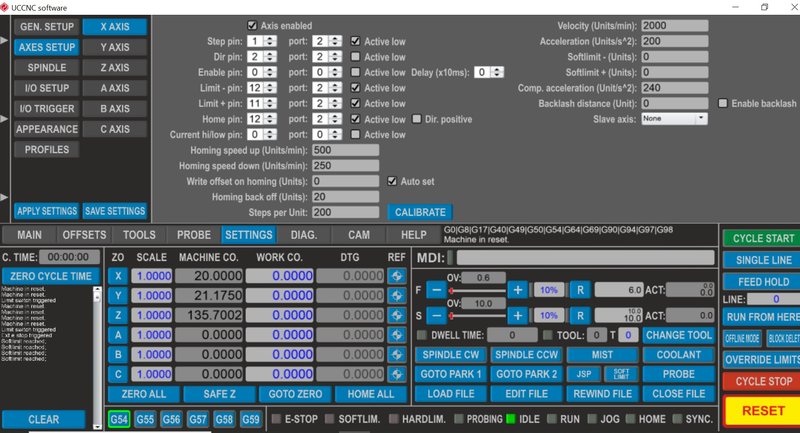Zero the Y axis work coordinate
This screenshot has height=433, width=800.
tap(118, 296)
